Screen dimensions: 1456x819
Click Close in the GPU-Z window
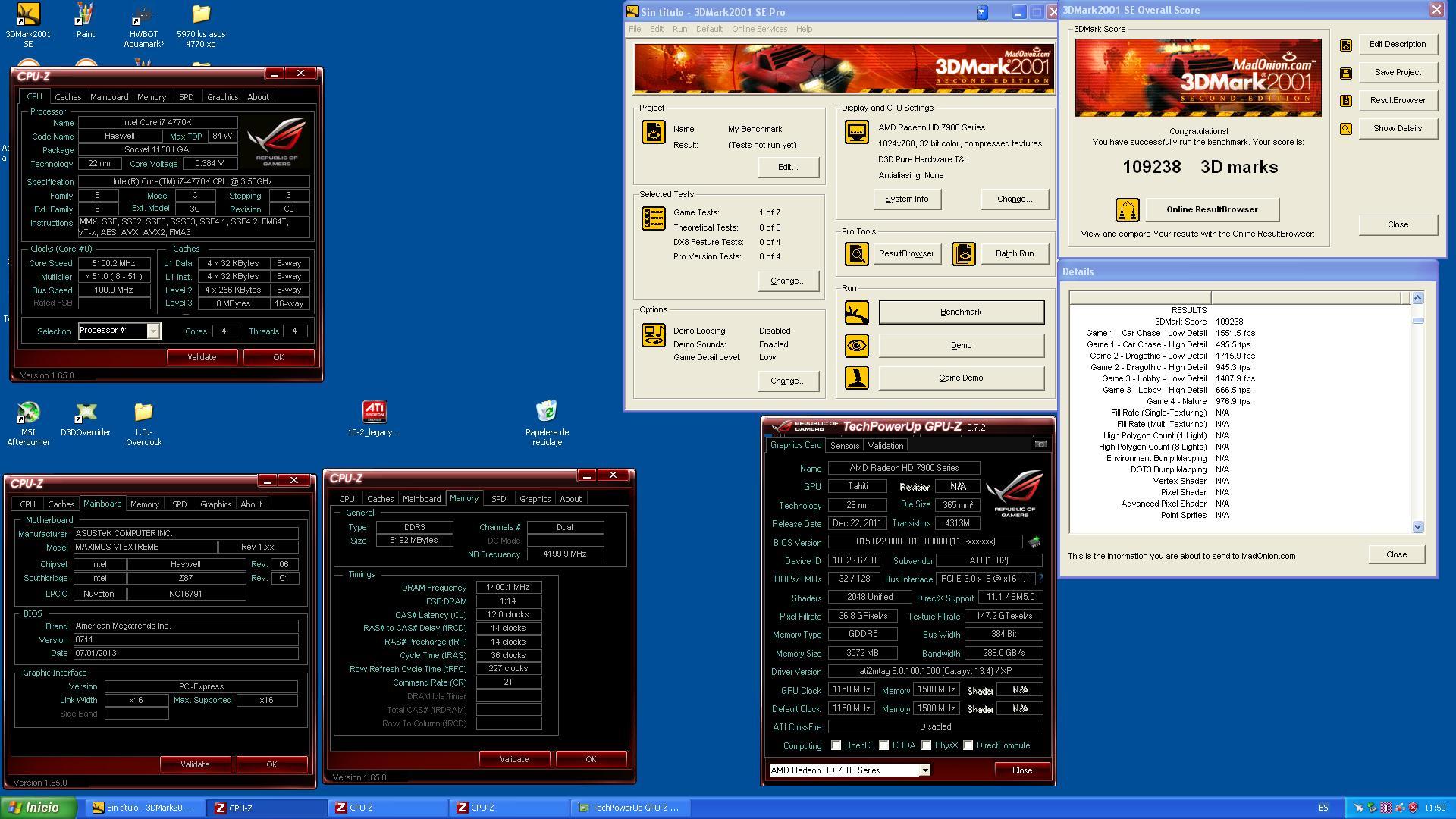[x=1022, y=770]
